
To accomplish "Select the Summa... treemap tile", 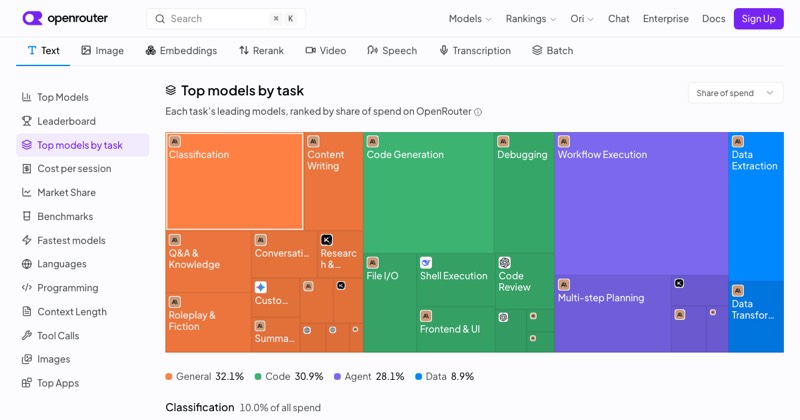I will 276,335.
